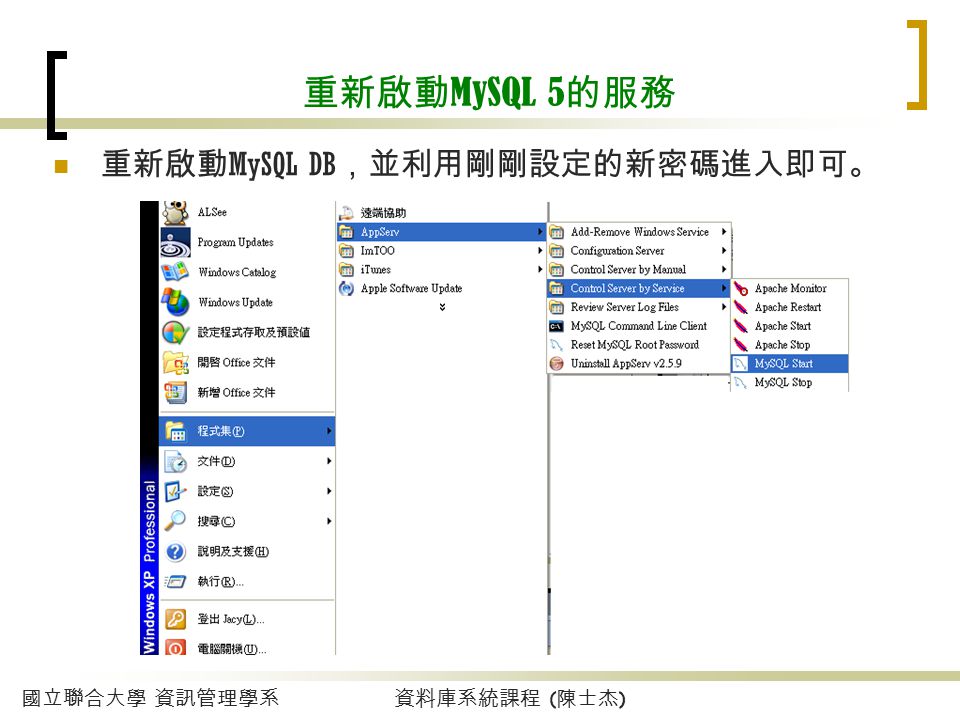960x720 pixels.
Task: Open Review Server Log Files entry
Action: point(639,307)
